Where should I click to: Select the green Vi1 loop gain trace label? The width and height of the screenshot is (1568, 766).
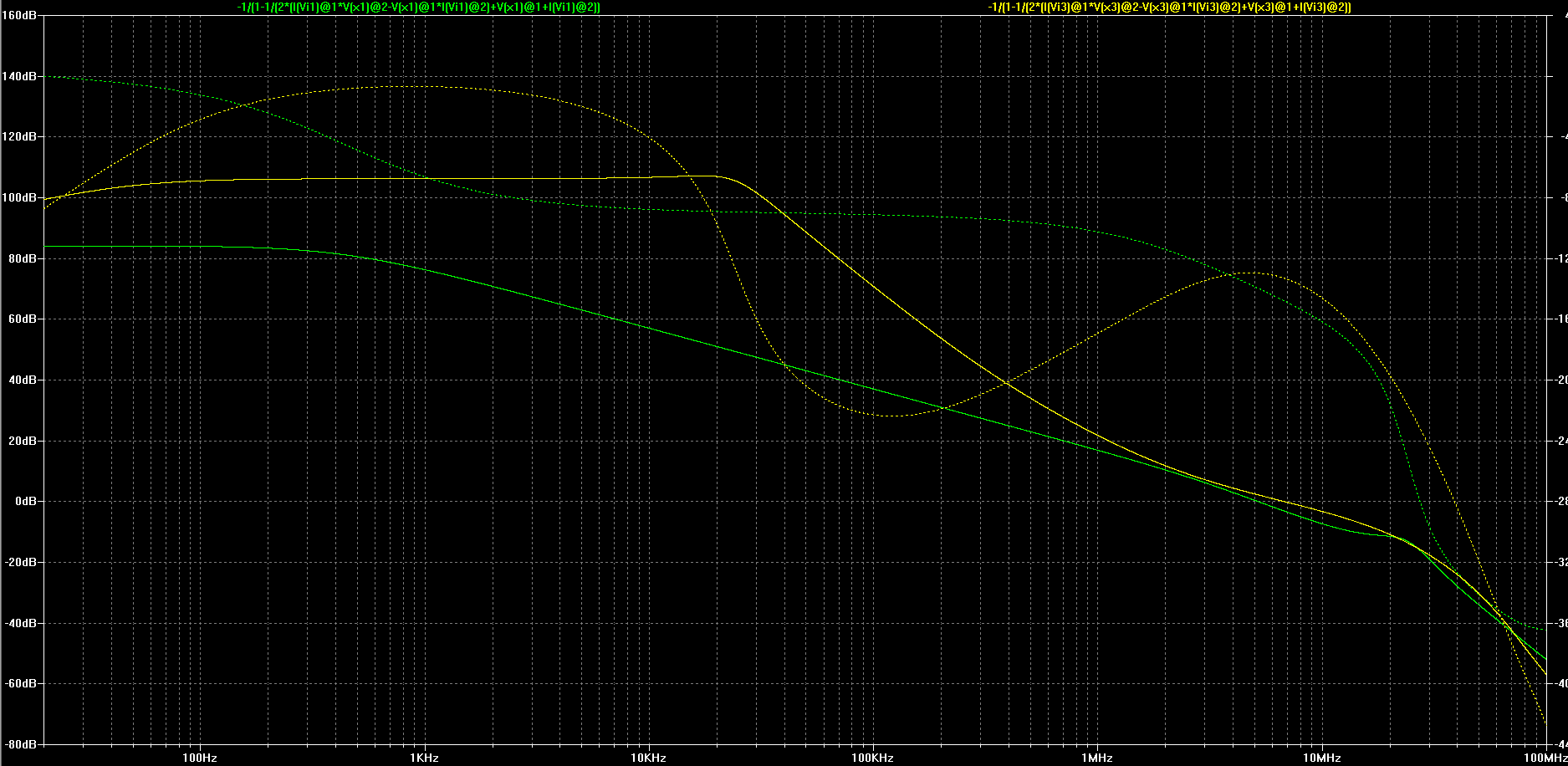tap(419, 7)
